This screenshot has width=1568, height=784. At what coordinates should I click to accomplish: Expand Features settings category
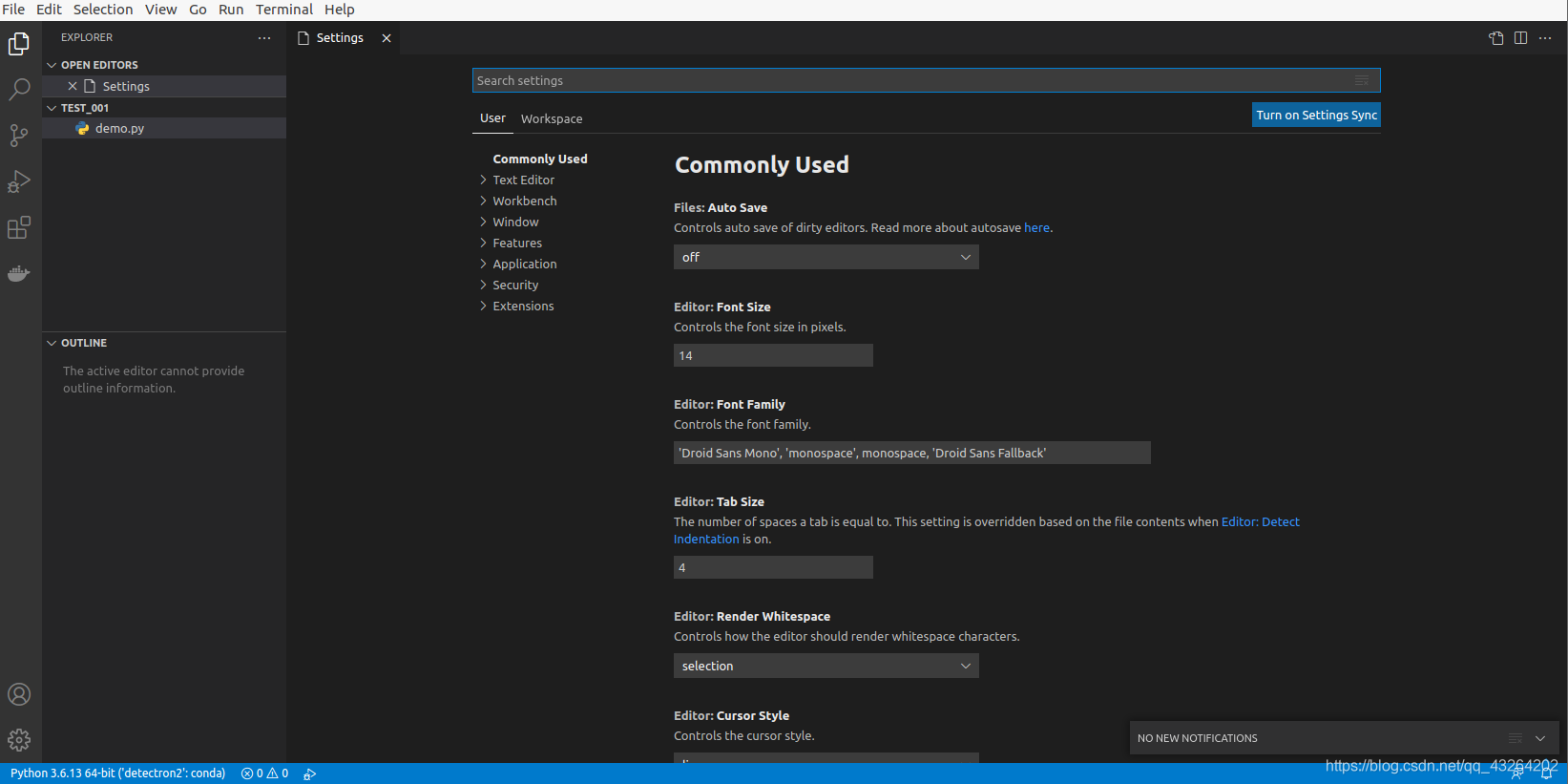[483, 243]
